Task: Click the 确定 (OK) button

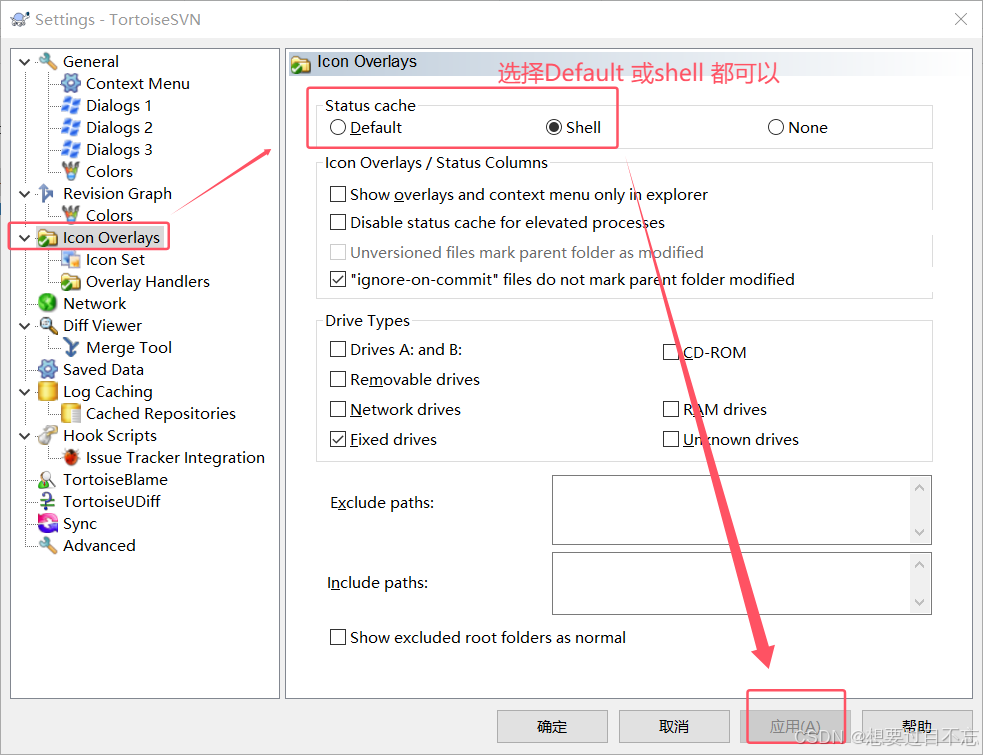Action: pos(552,726)
